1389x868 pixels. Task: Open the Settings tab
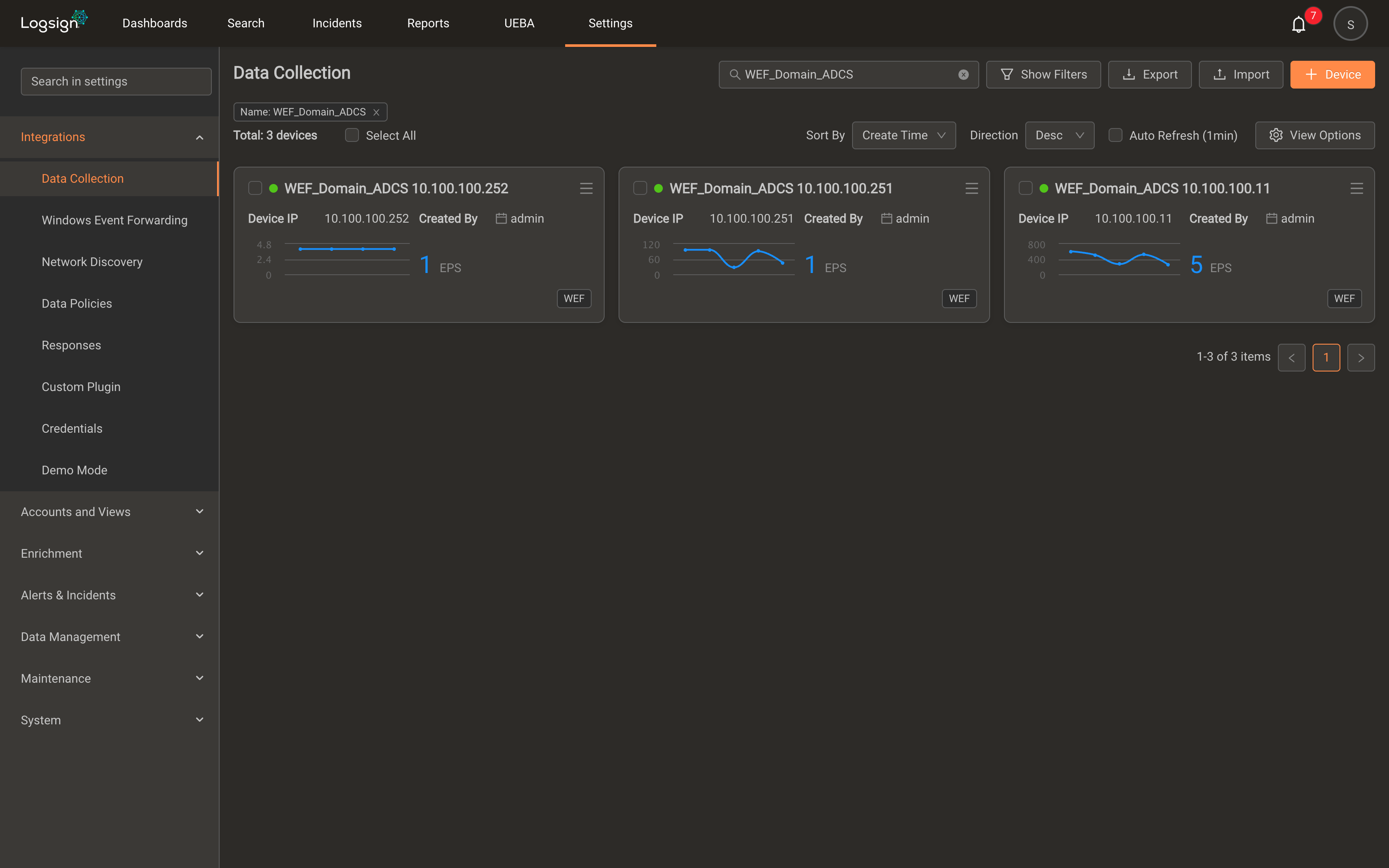click(x=610, y=23)
